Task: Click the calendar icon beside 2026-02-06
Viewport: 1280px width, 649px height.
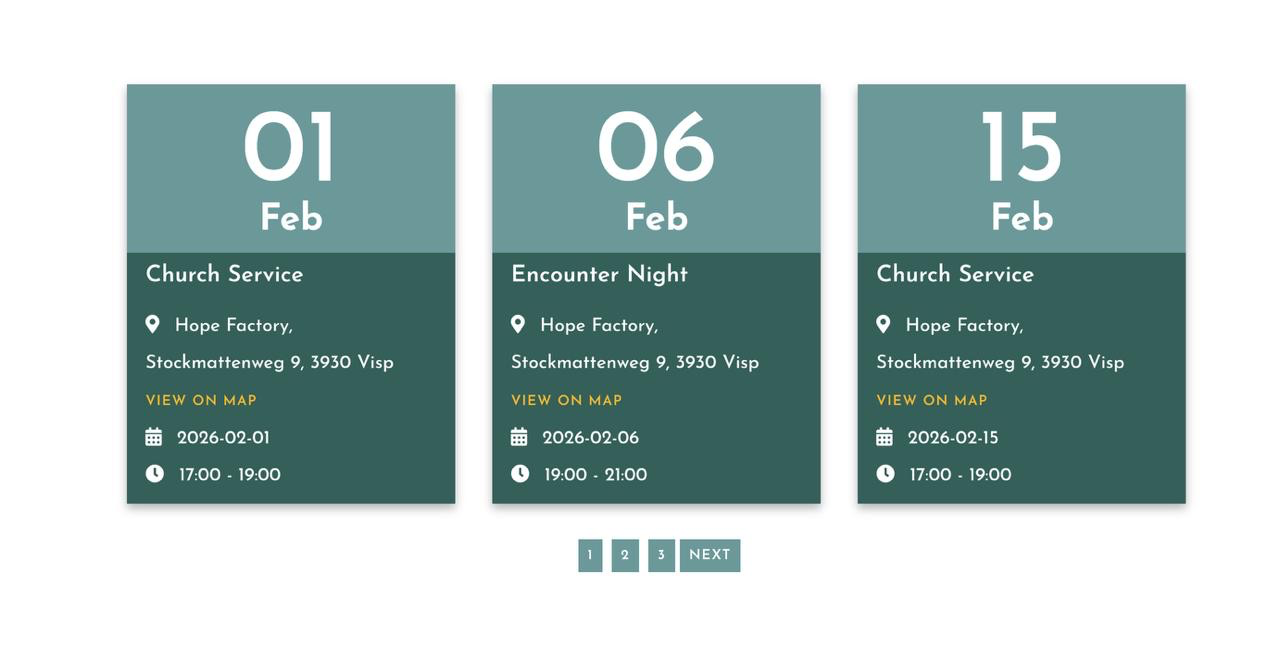Action: pyautogui.click(x=519, y=437)
